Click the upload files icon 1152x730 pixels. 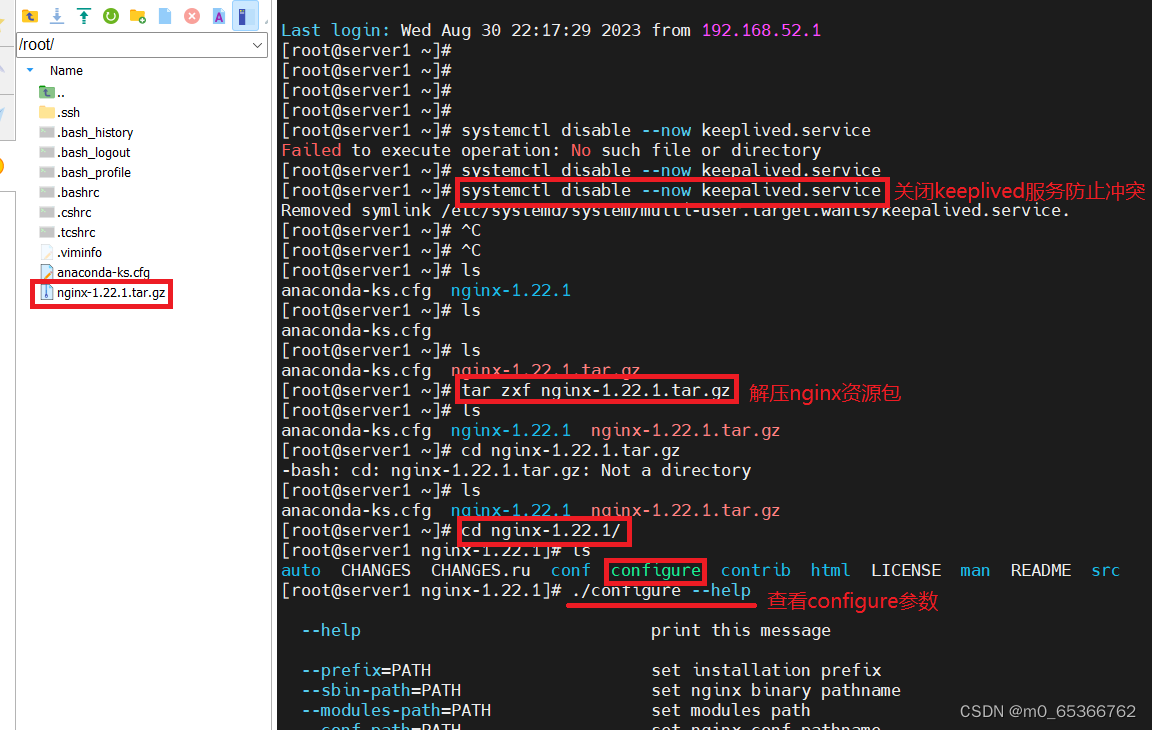(x=84, y=16)
